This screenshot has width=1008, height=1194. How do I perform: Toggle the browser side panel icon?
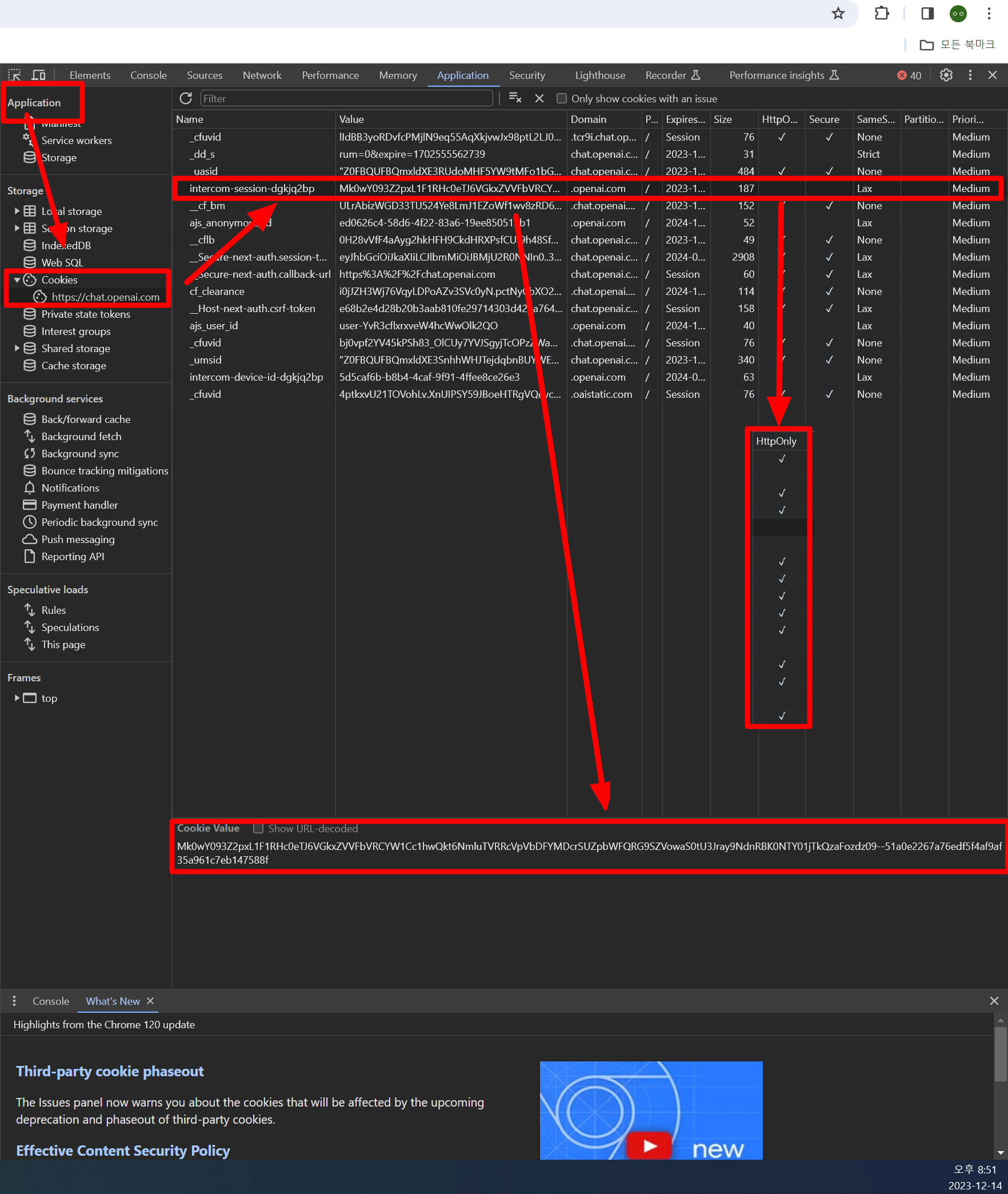pyautogui.click(x=927, y=14)
